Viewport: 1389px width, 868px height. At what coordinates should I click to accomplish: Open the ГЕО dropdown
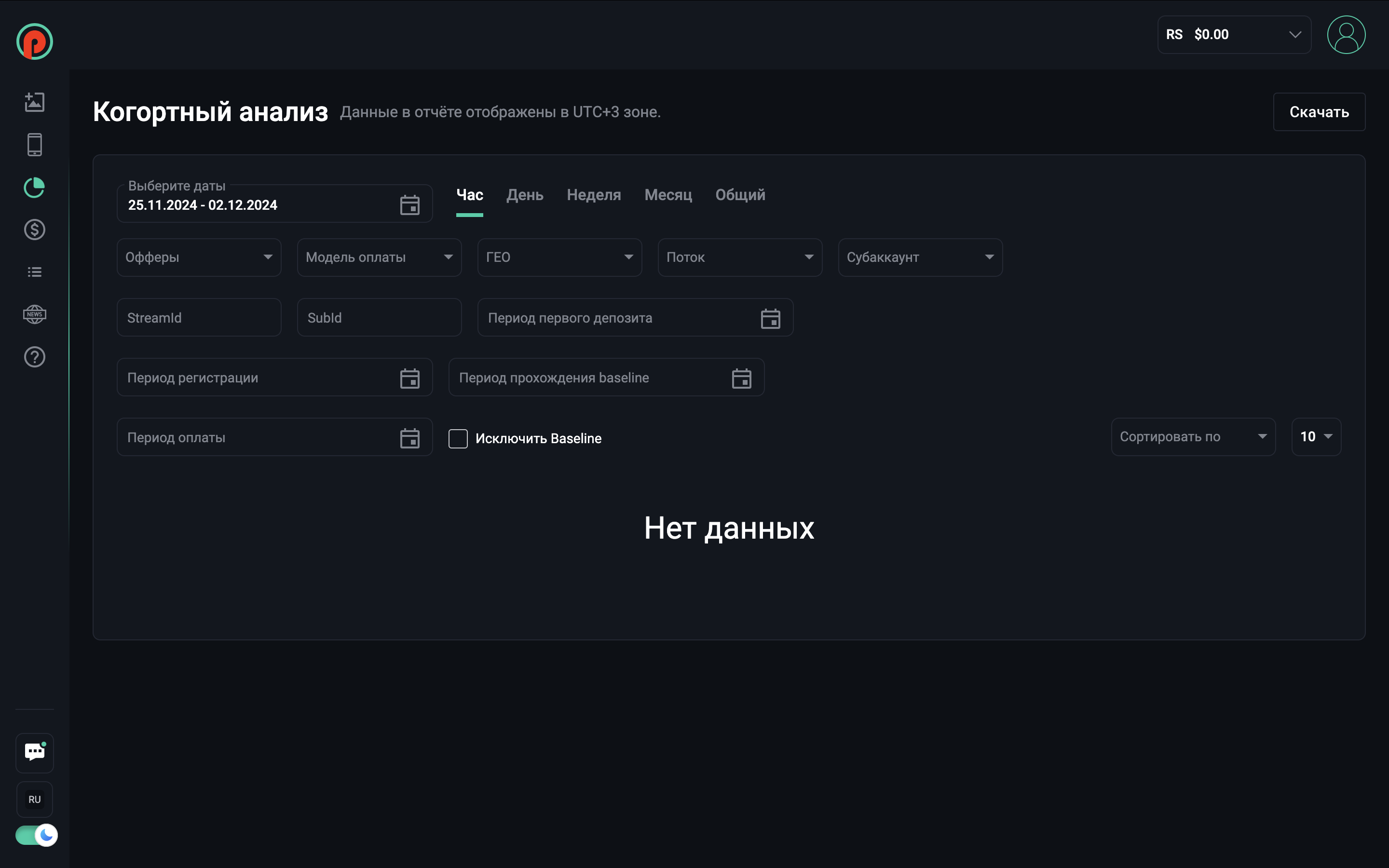coord(559,257)
